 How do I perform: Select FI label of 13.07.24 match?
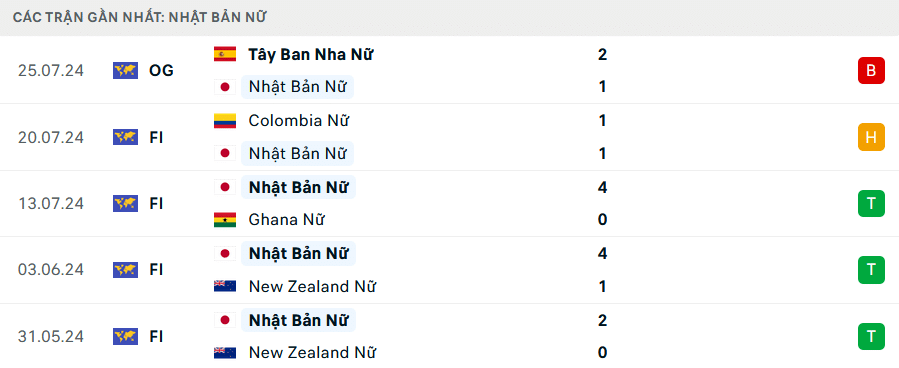pos(156,203)
